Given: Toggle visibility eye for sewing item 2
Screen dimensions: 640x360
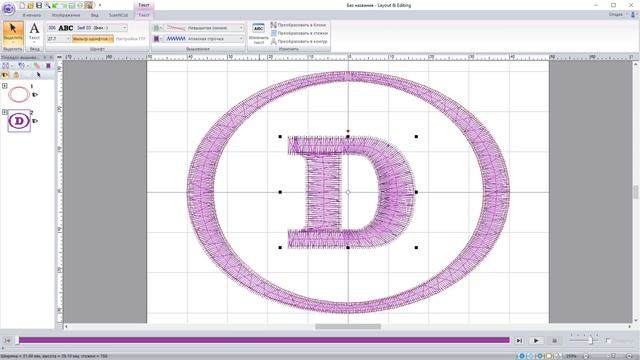Looking at the screenshot, I should coord(35,121).
